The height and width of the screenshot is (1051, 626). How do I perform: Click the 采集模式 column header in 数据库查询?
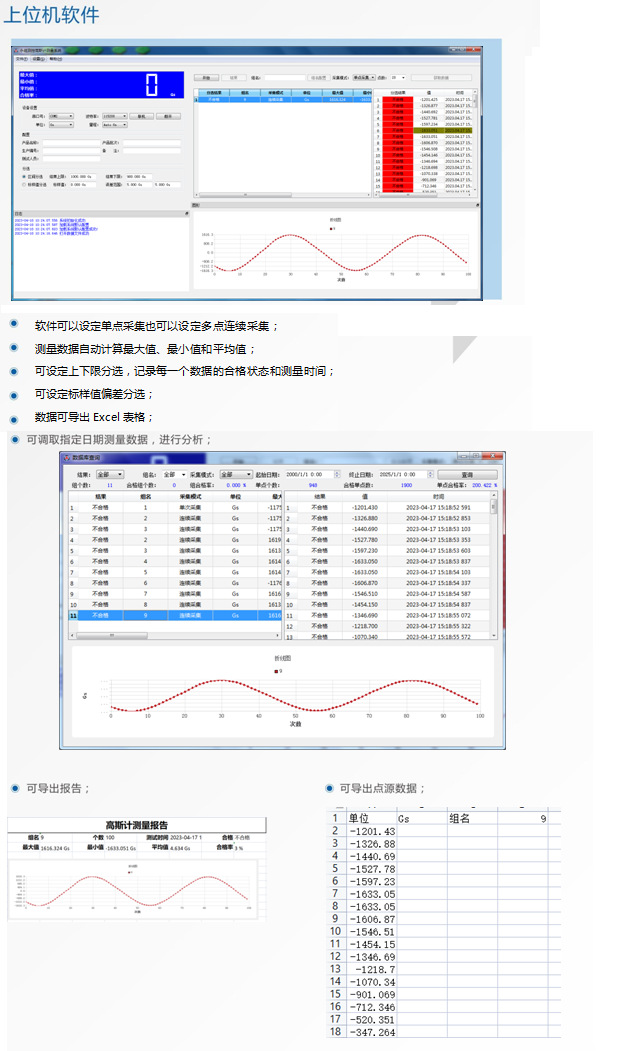[x=190, y=497]
